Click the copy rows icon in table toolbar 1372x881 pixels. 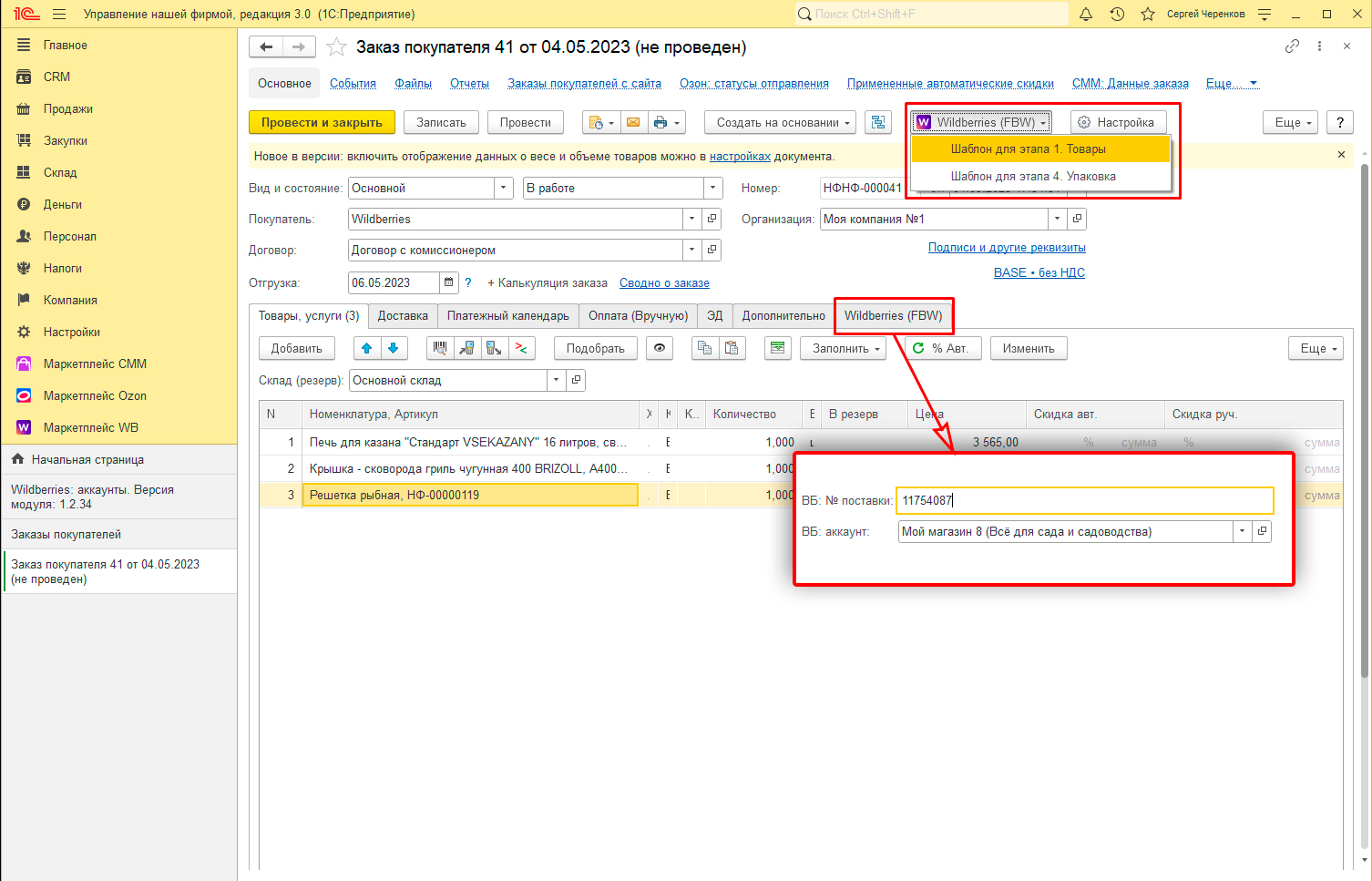point(704,348)
